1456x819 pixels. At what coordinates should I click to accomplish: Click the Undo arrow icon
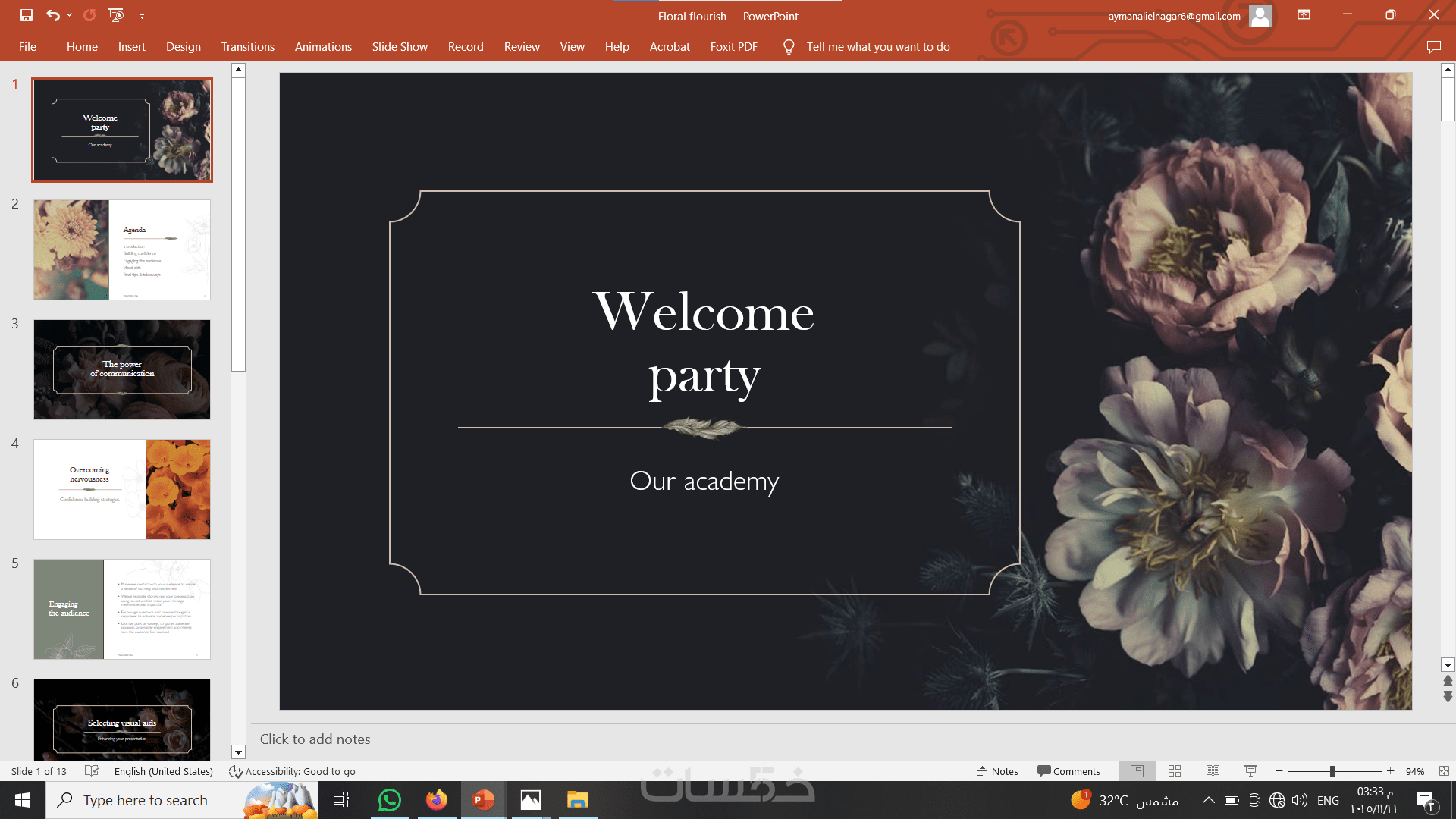(52, 15)
